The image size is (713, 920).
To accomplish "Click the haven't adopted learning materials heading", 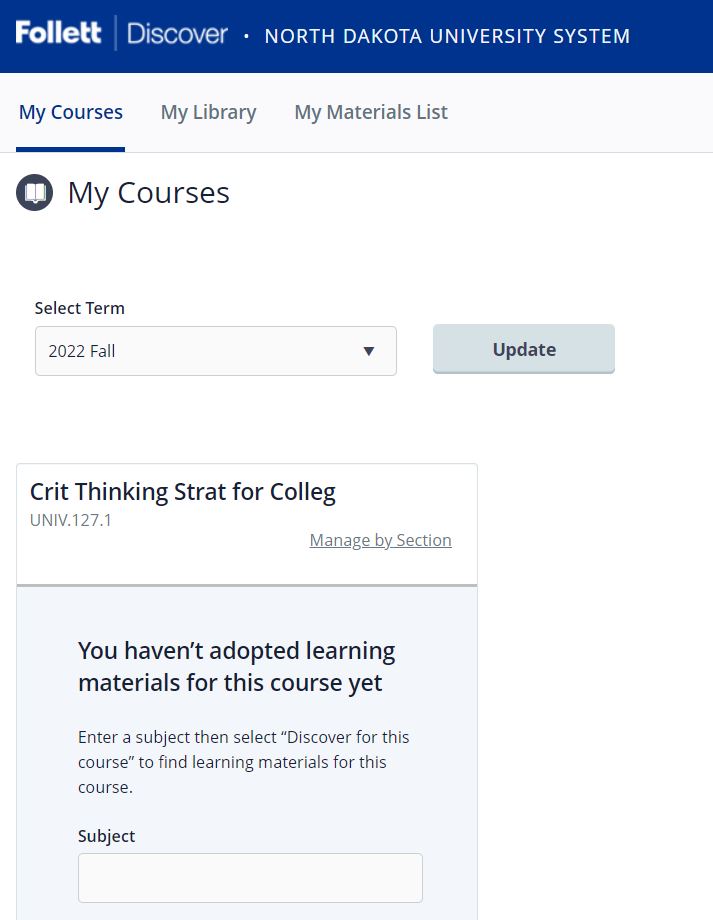I will point(236,667).
